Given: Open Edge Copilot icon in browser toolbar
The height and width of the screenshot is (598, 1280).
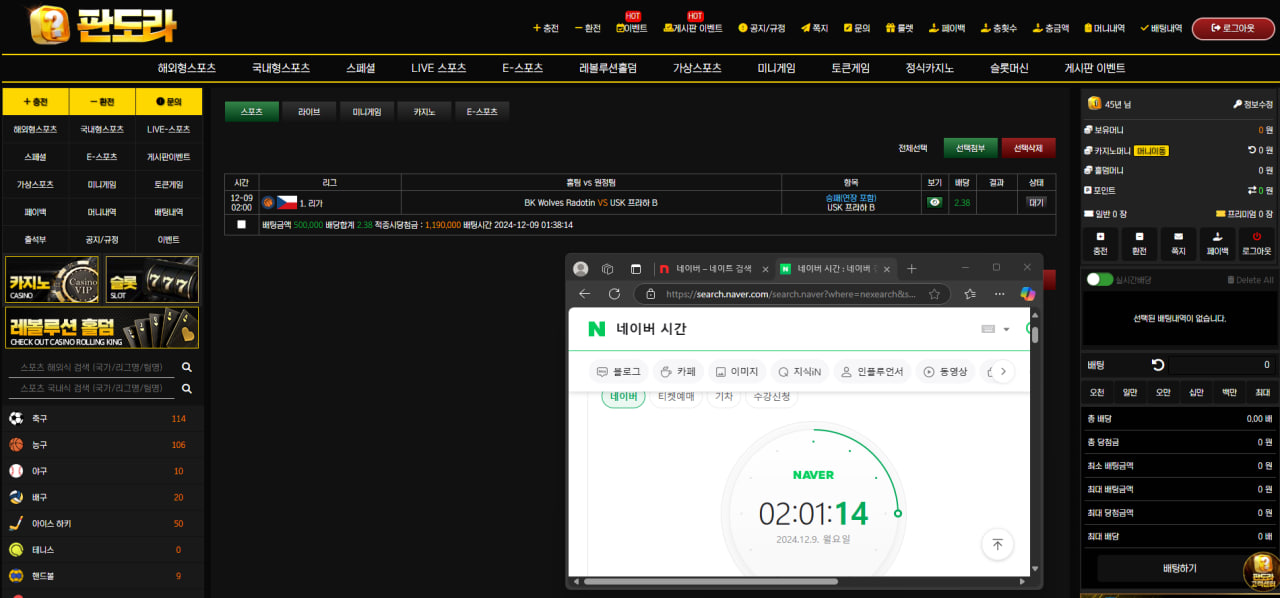Looking at the screenshot, I should [x=1026, y=294].
